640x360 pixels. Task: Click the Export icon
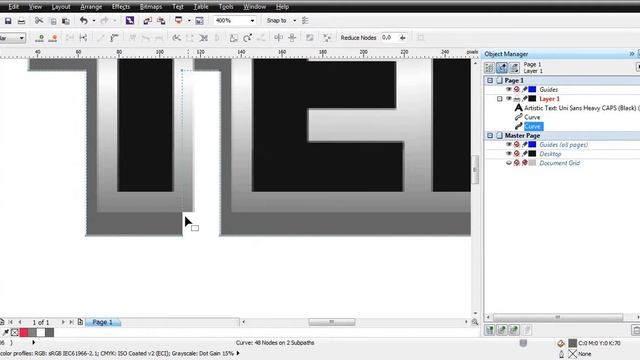(161, 20)
